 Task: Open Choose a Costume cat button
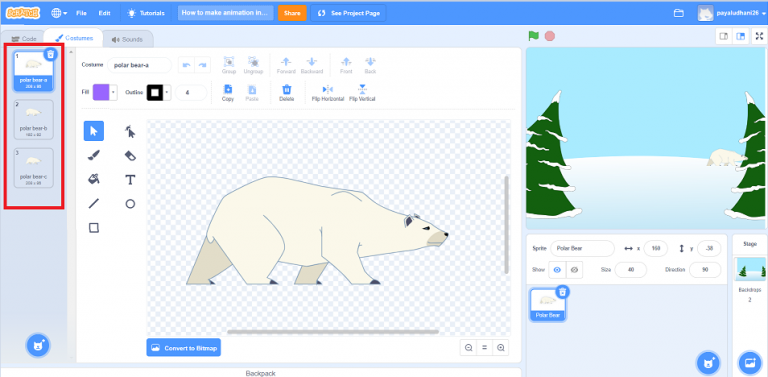[x=38, y=346]
